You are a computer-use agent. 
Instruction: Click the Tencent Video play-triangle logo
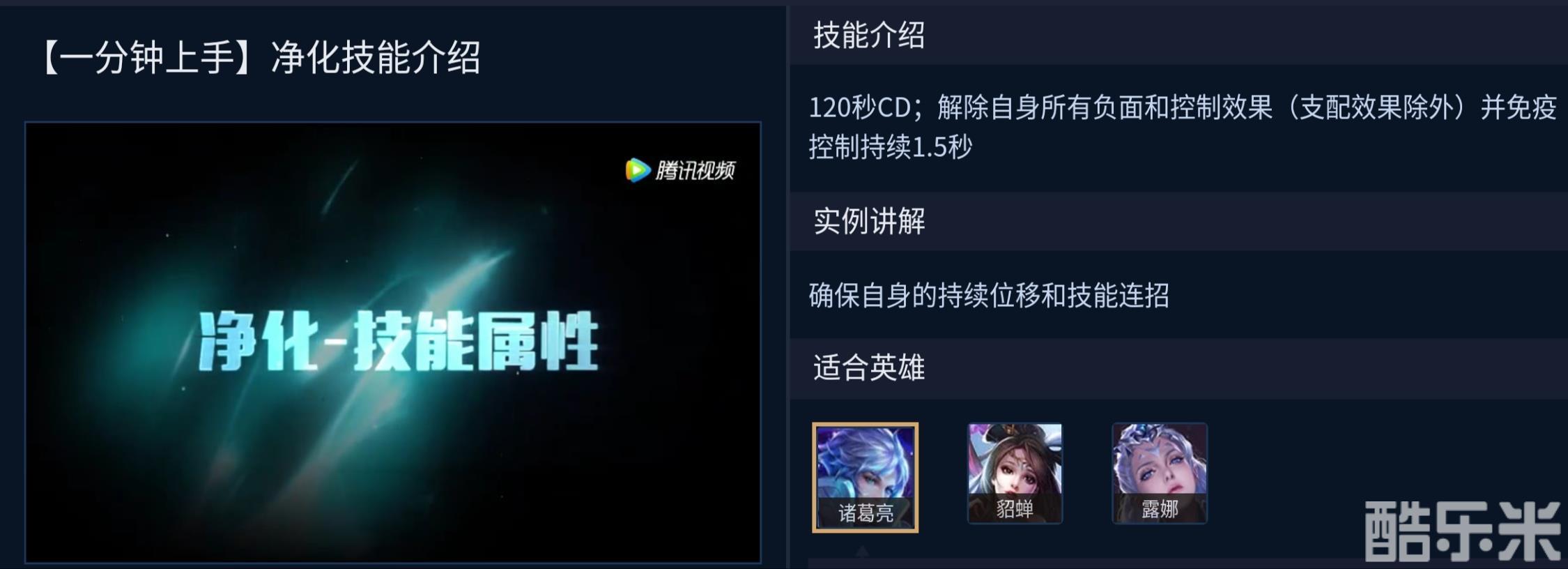coord(637,169)
